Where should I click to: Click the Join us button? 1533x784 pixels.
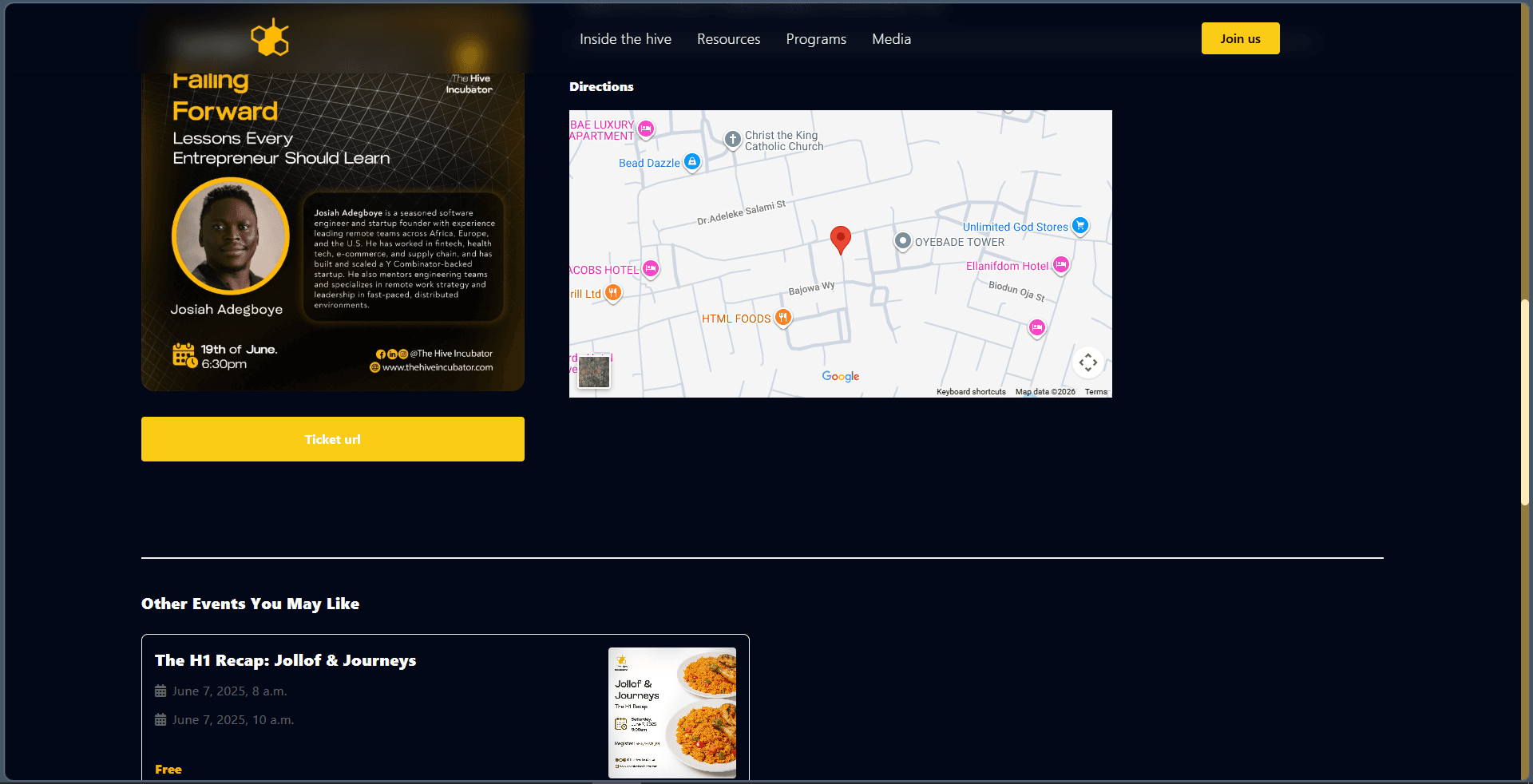click(x=1240, y=38)
